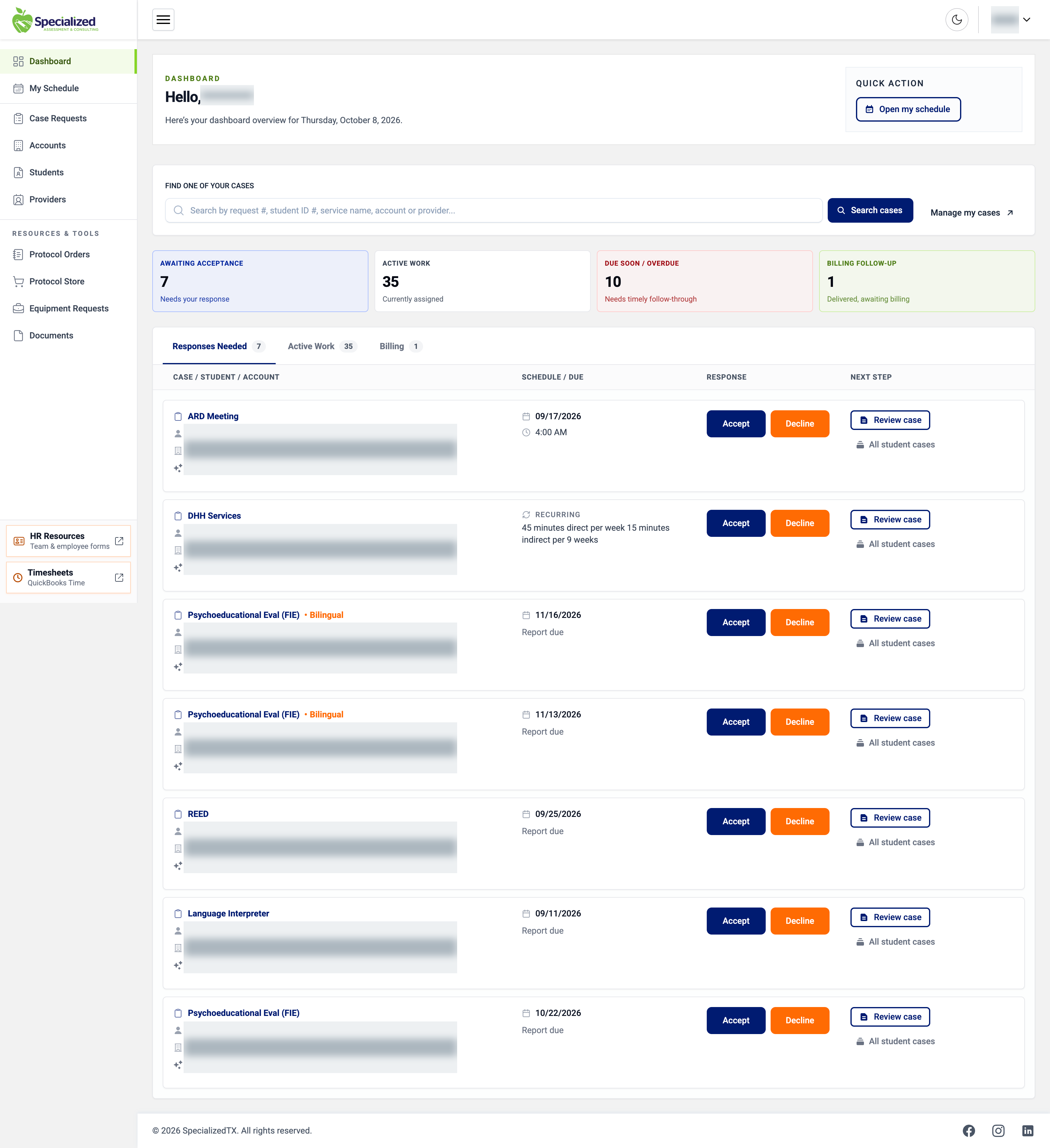Switch to the Responses Needed tab

(219, 346)
